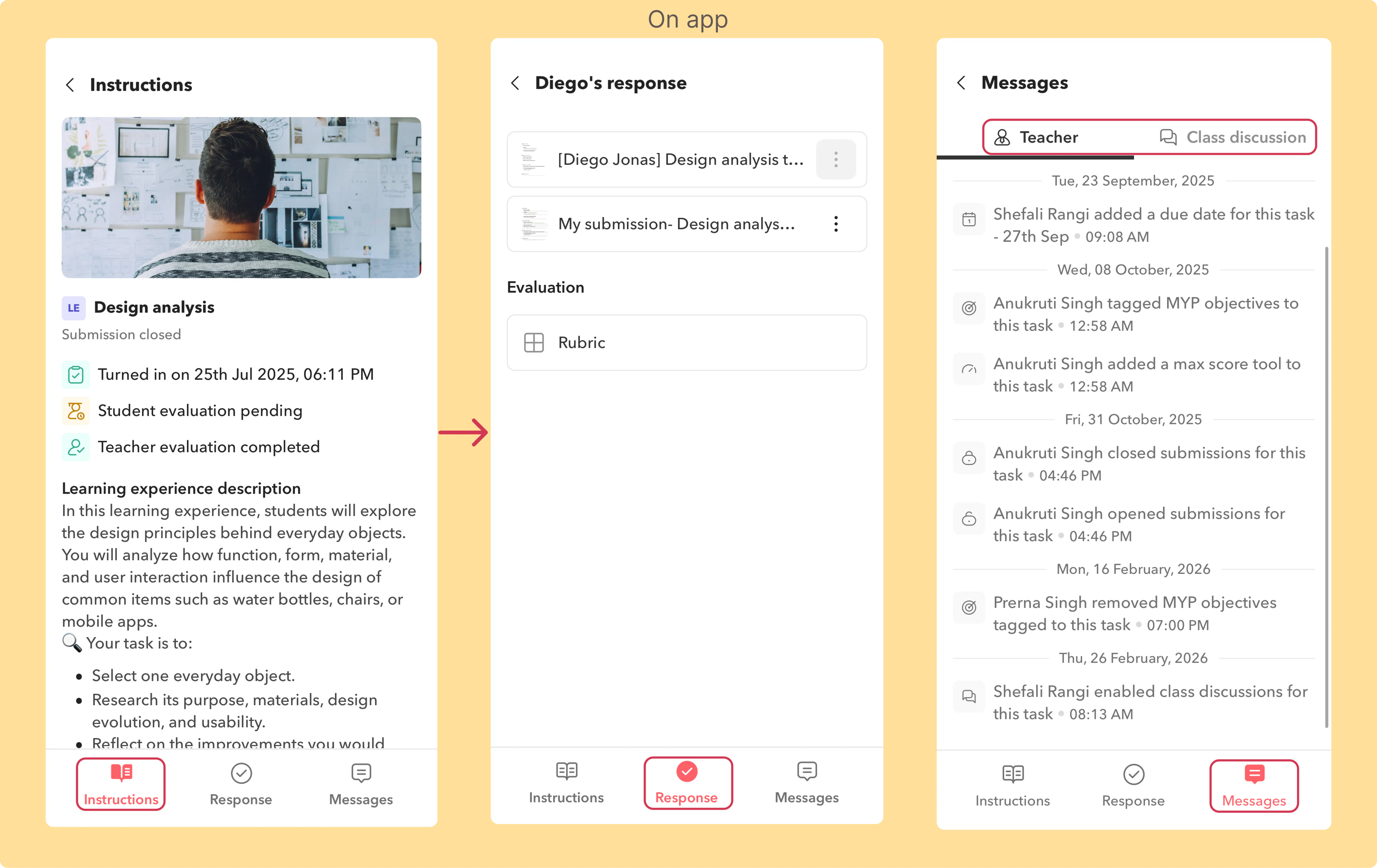The image size is (1377, 868).
Task: Click the Student evaluation pending icon
Action: 76,411
